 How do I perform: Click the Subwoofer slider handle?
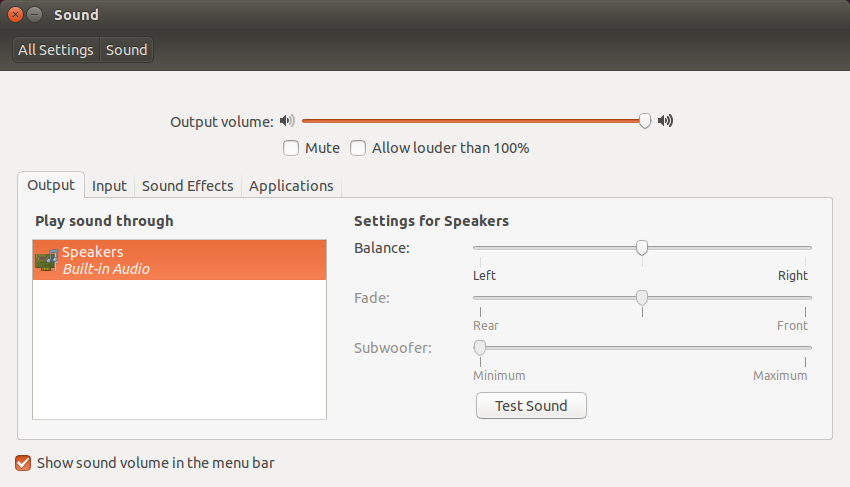pyautogui.click(x=480, y=347)
